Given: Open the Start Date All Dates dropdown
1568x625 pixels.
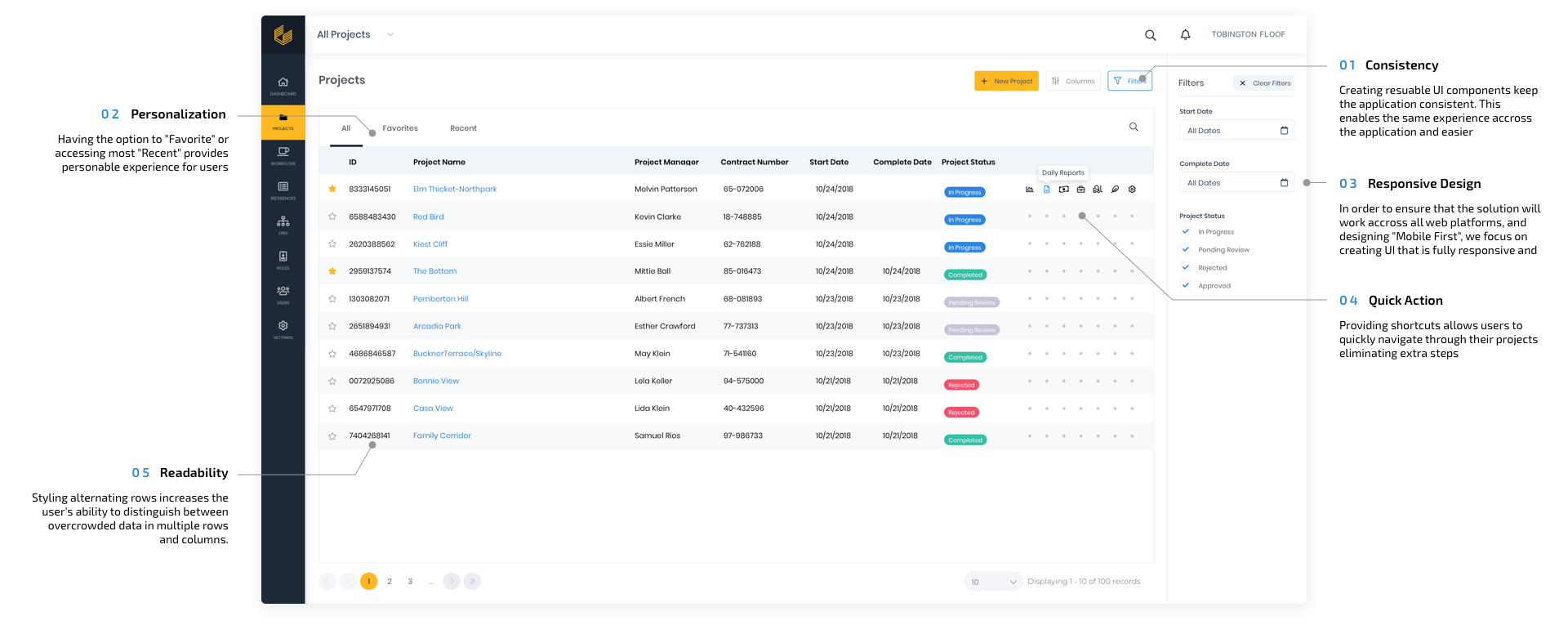Looking at the screenshot, I should pyautogui.click(x=1236, y=131).
